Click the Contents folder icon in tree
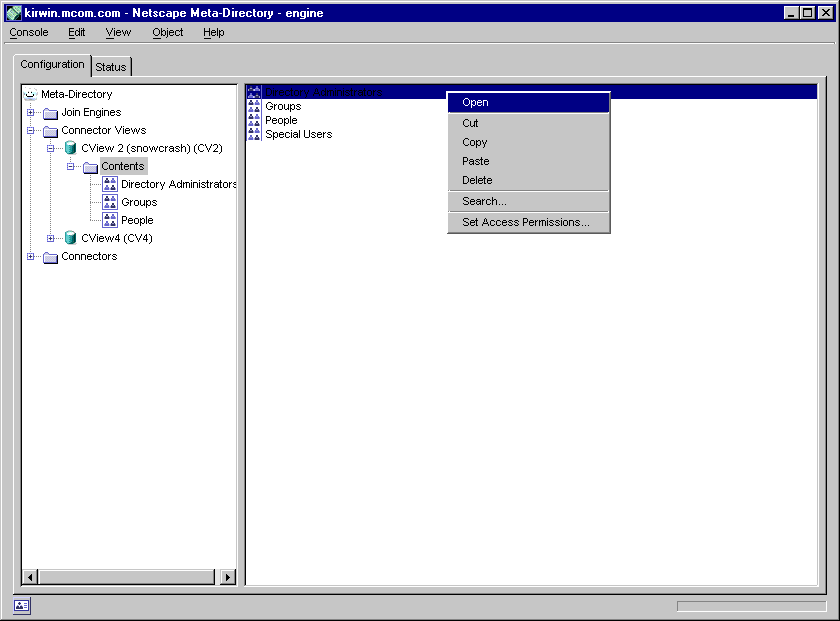The image size is (840, 621). [91, 167]
